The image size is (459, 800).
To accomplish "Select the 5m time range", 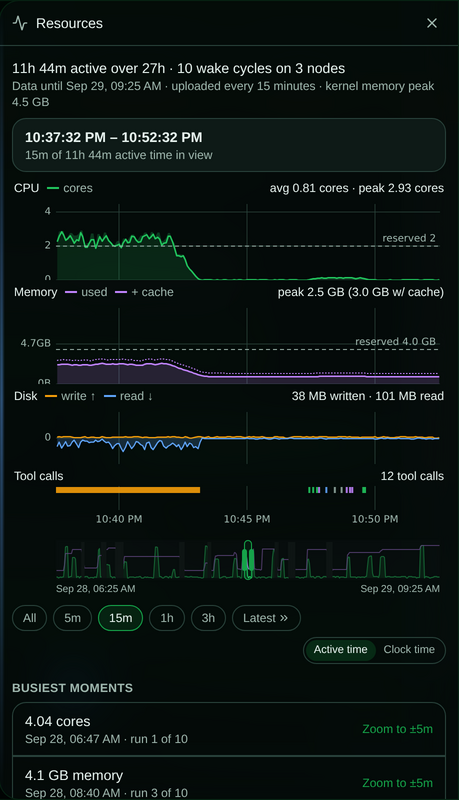I will click(x=72, y=618).
